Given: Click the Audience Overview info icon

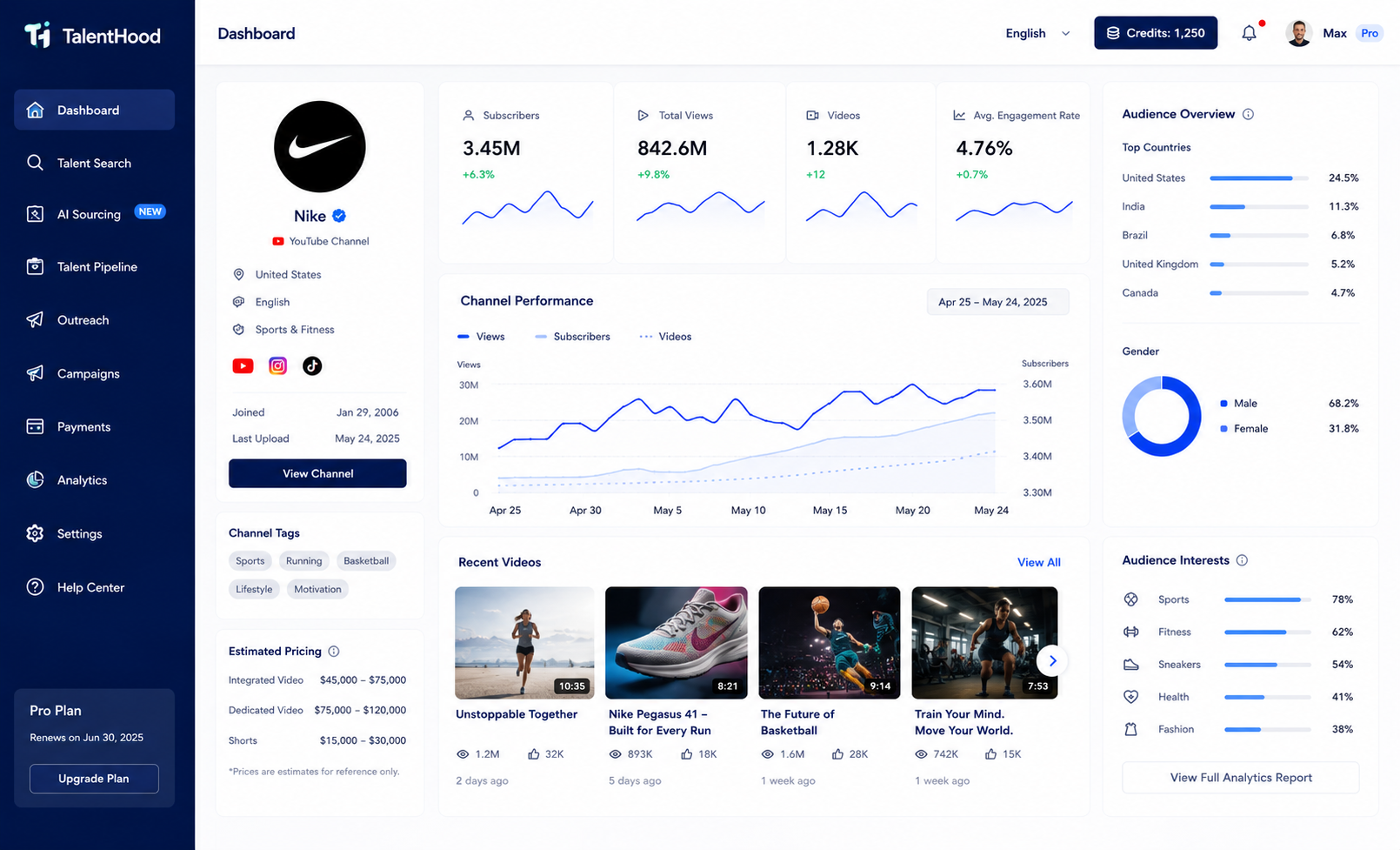Looking at the screenshot, I should [1248, 114].
